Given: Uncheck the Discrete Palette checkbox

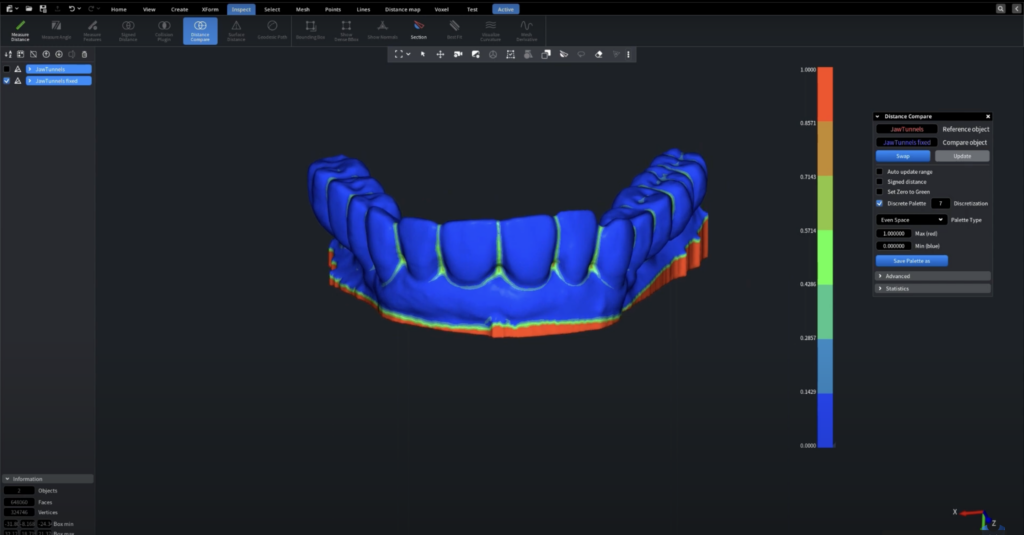Looking at the screenshot, I should pyautogui.click(x=880, y=203).
